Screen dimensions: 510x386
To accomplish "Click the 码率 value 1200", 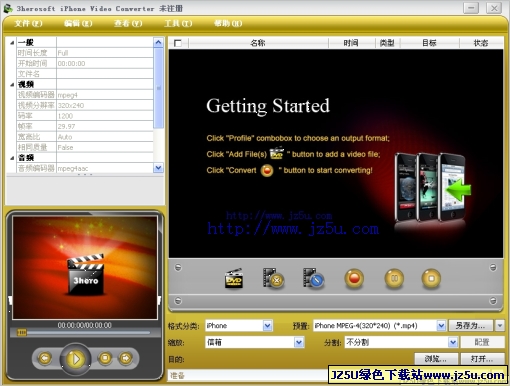I will pos(105,116).
